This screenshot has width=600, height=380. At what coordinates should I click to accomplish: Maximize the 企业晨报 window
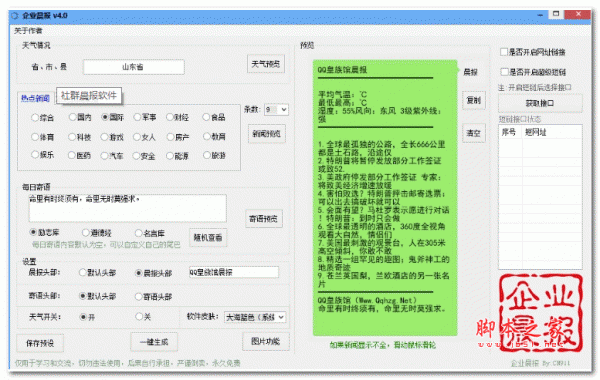click(x=556, y=14)
